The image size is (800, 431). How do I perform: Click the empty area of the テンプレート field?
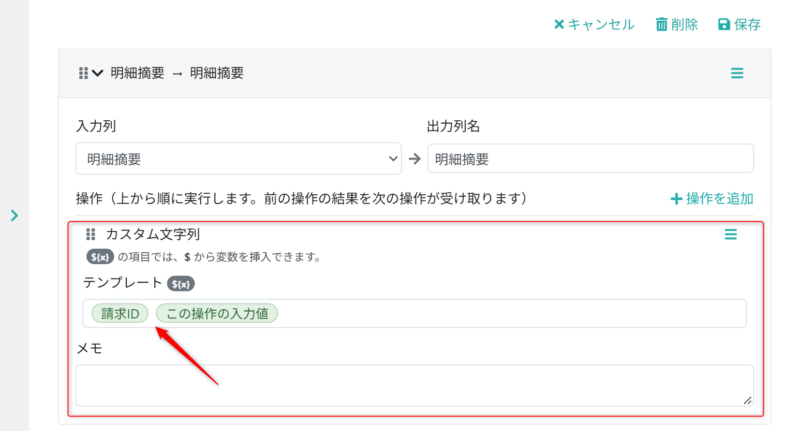click(510, 313)
